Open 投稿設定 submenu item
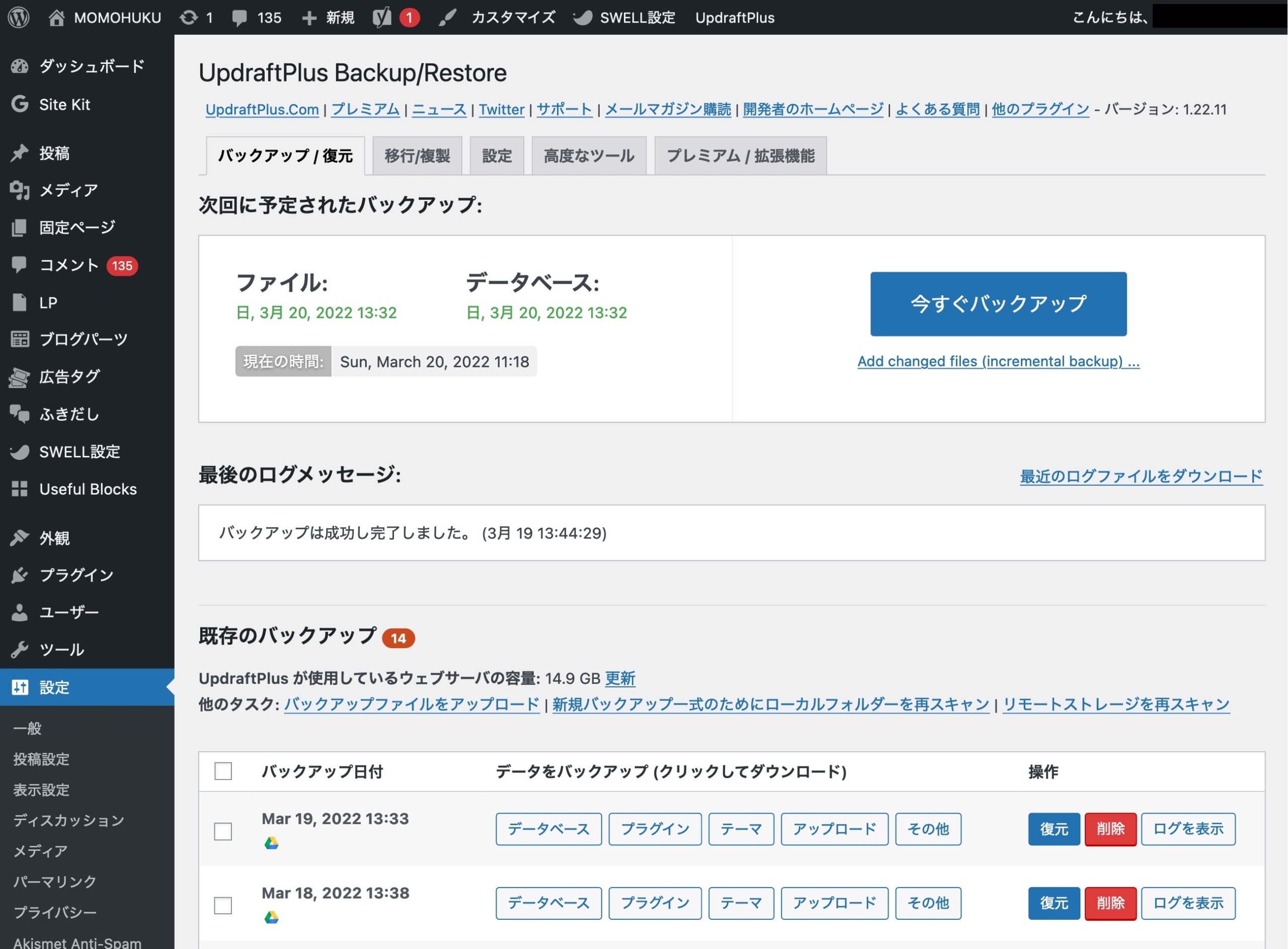The width and height of the screenshot is (1288, 949). click(41, 759)
